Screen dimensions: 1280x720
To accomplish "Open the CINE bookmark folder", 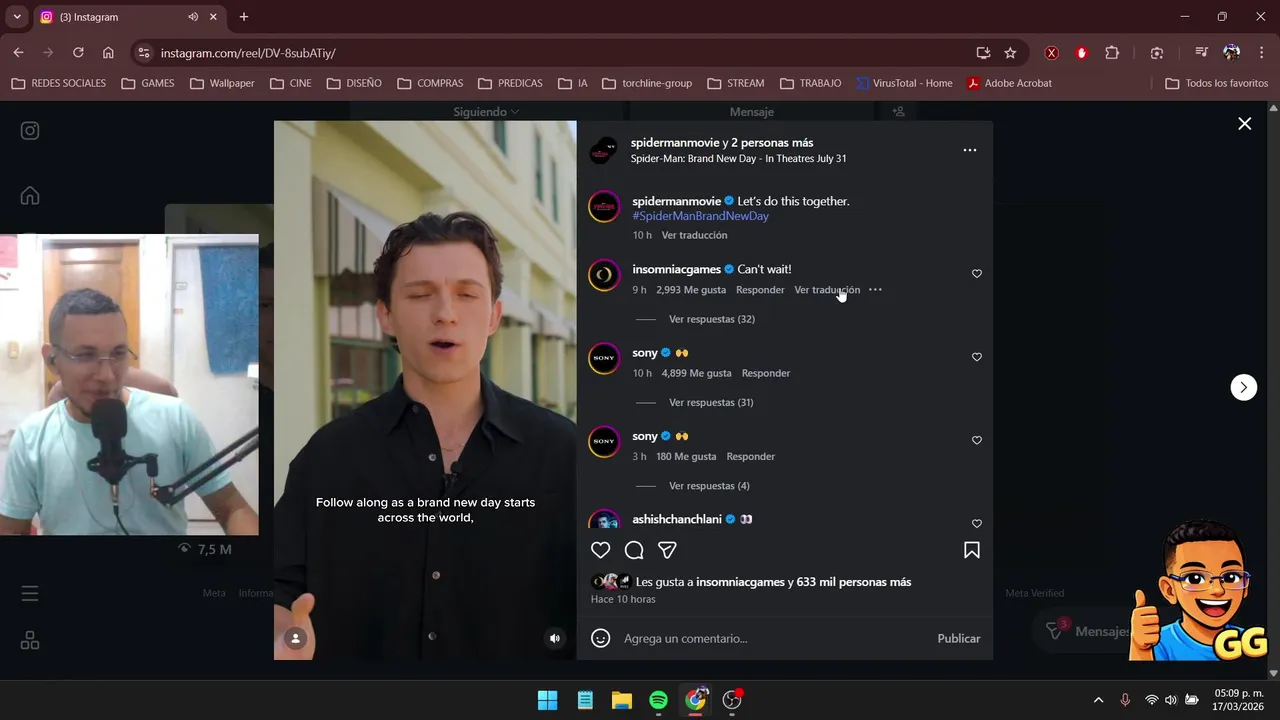I will click(x=291, y=83).
